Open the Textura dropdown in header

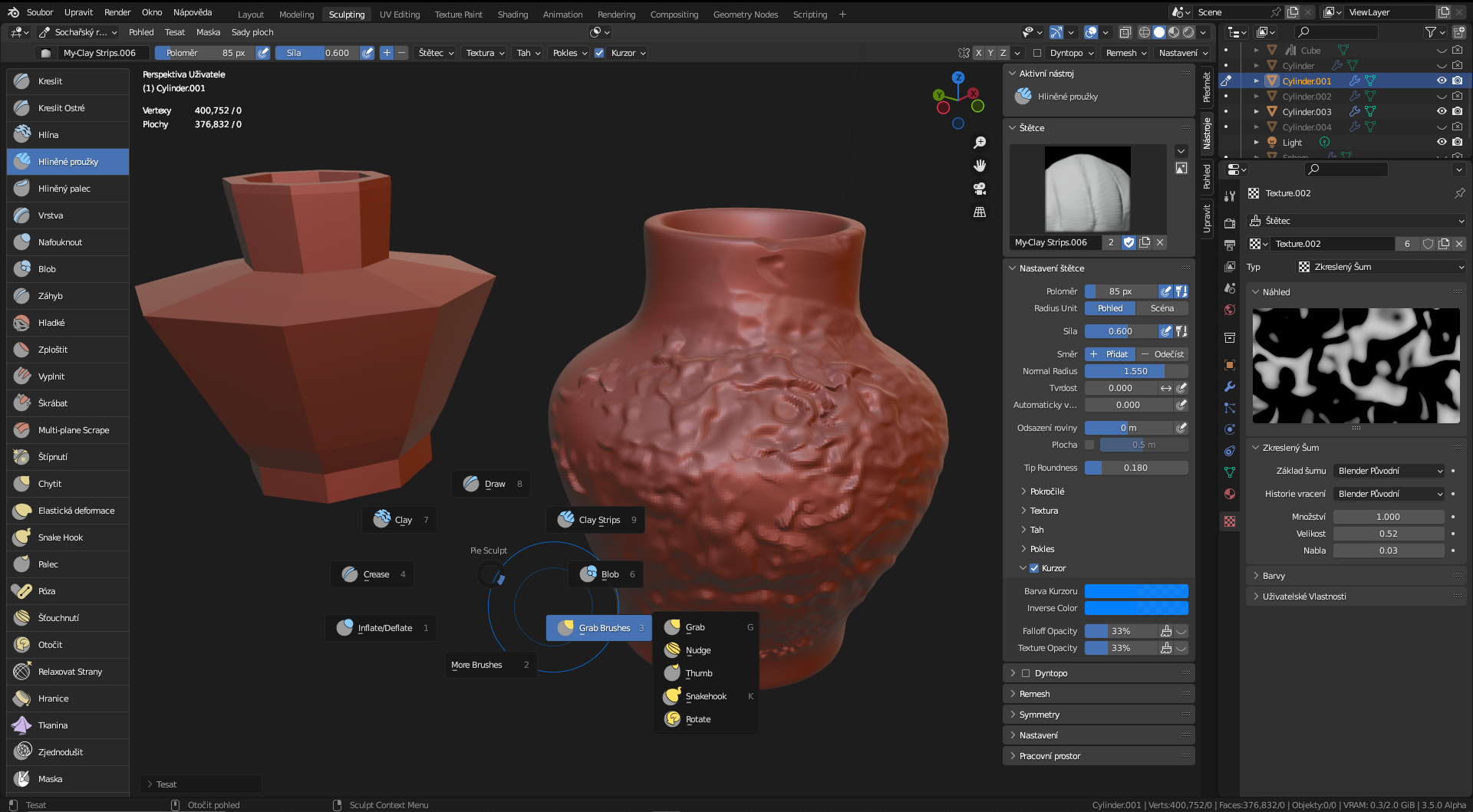[485, 53]
